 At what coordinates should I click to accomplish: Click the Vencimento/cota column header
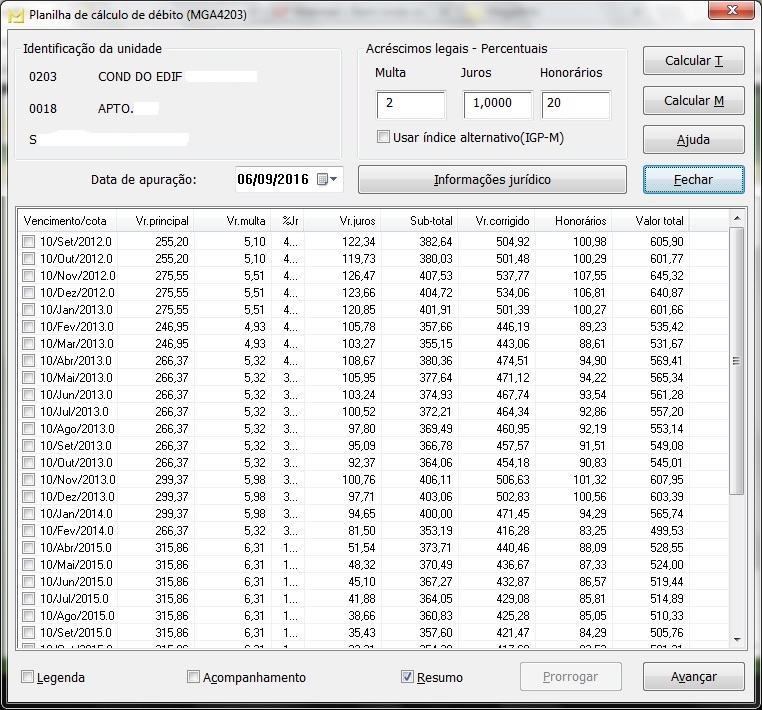(x=65, y=221)
